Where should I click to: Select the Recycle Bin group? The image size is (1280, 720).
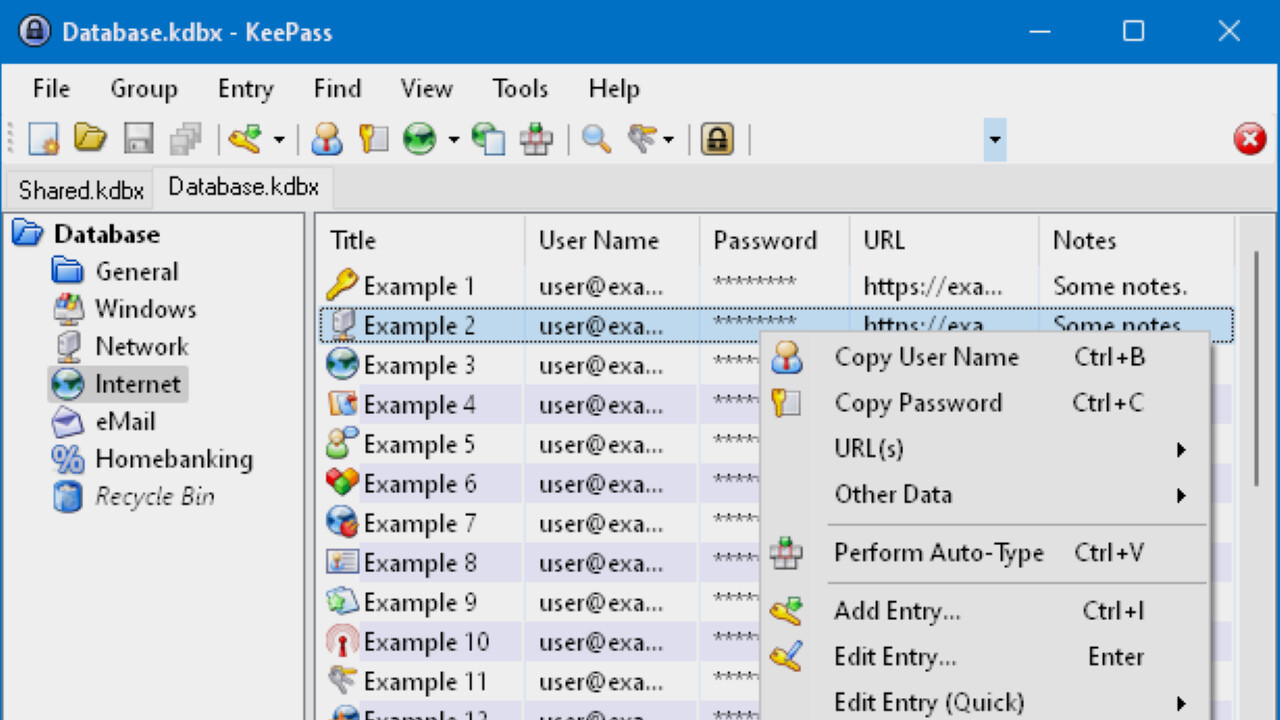click(x=154, y=497)
